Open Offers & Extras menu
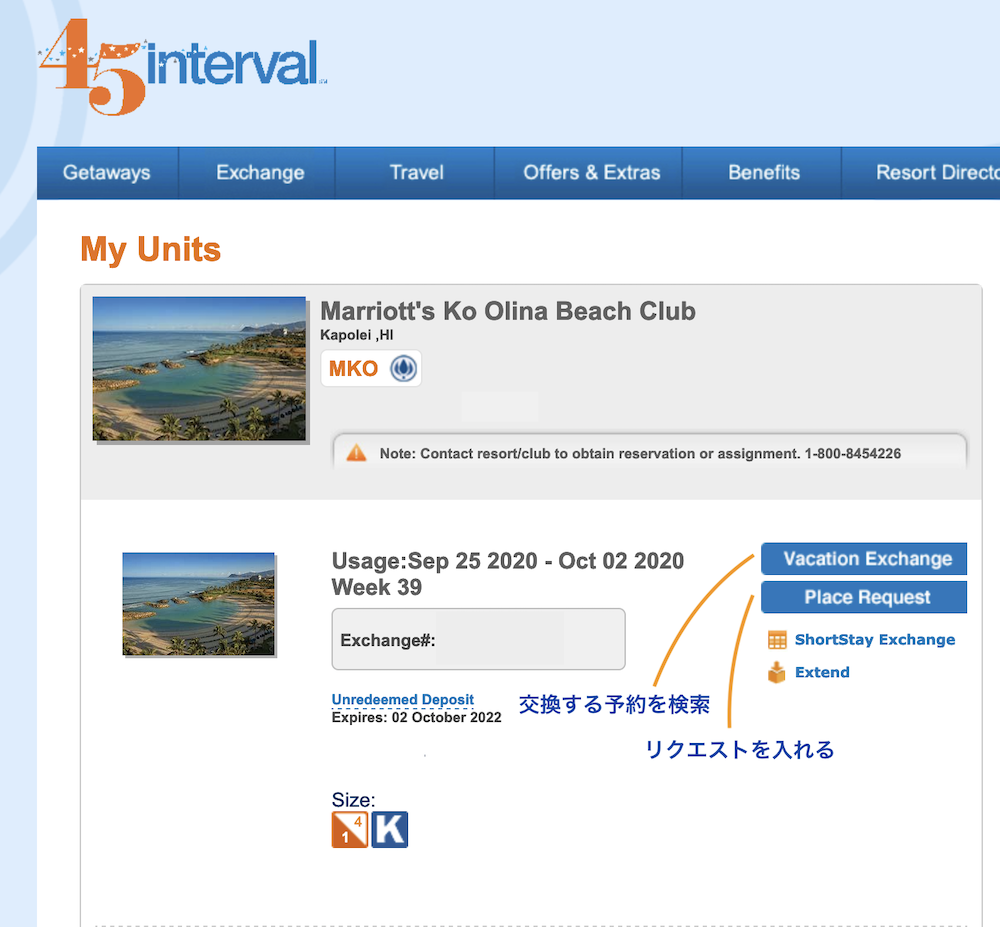 (x=591, y=173)
